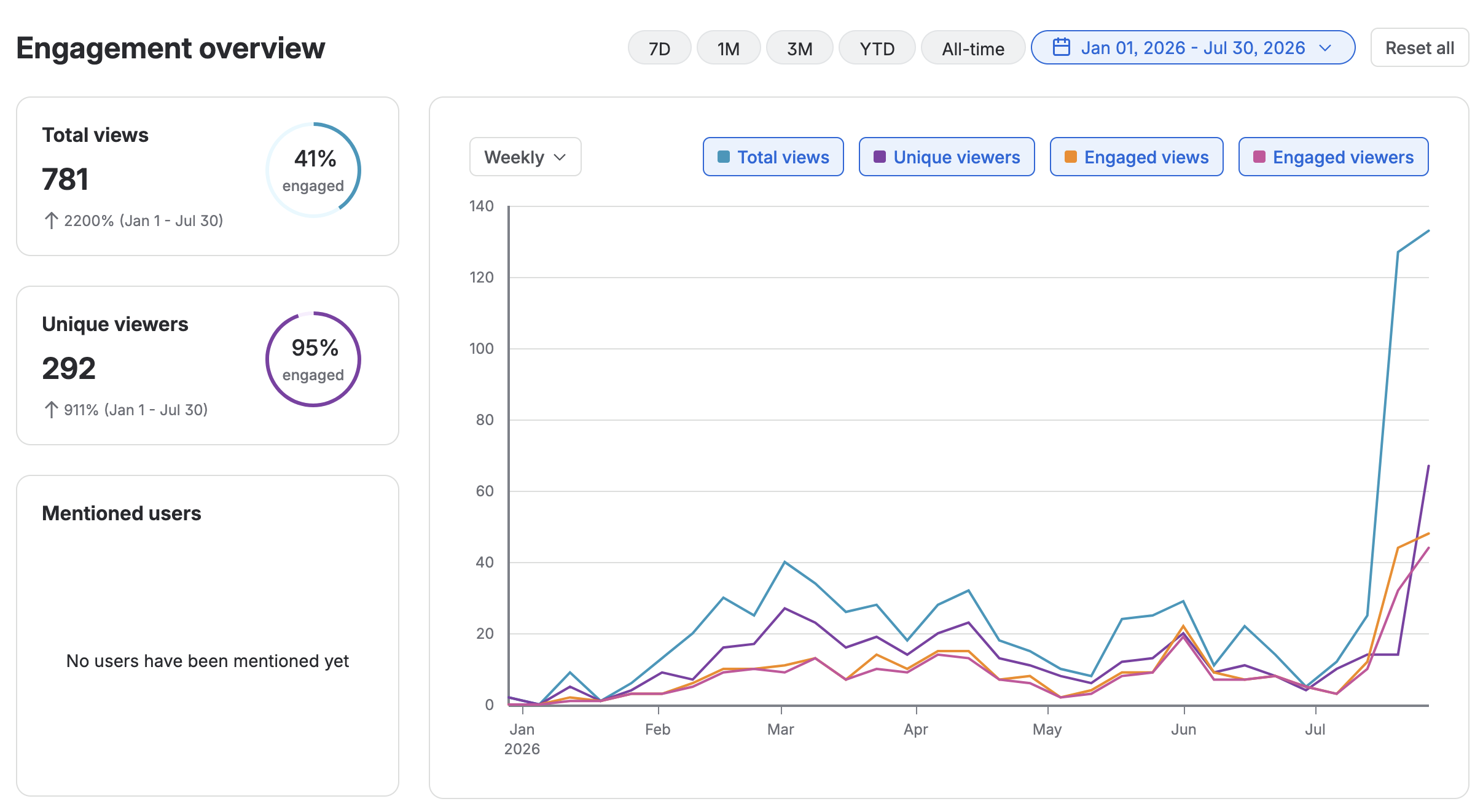1483x812 pixels.
Task: Click the purple Unique viewers legend square
Action: [880, 157]
